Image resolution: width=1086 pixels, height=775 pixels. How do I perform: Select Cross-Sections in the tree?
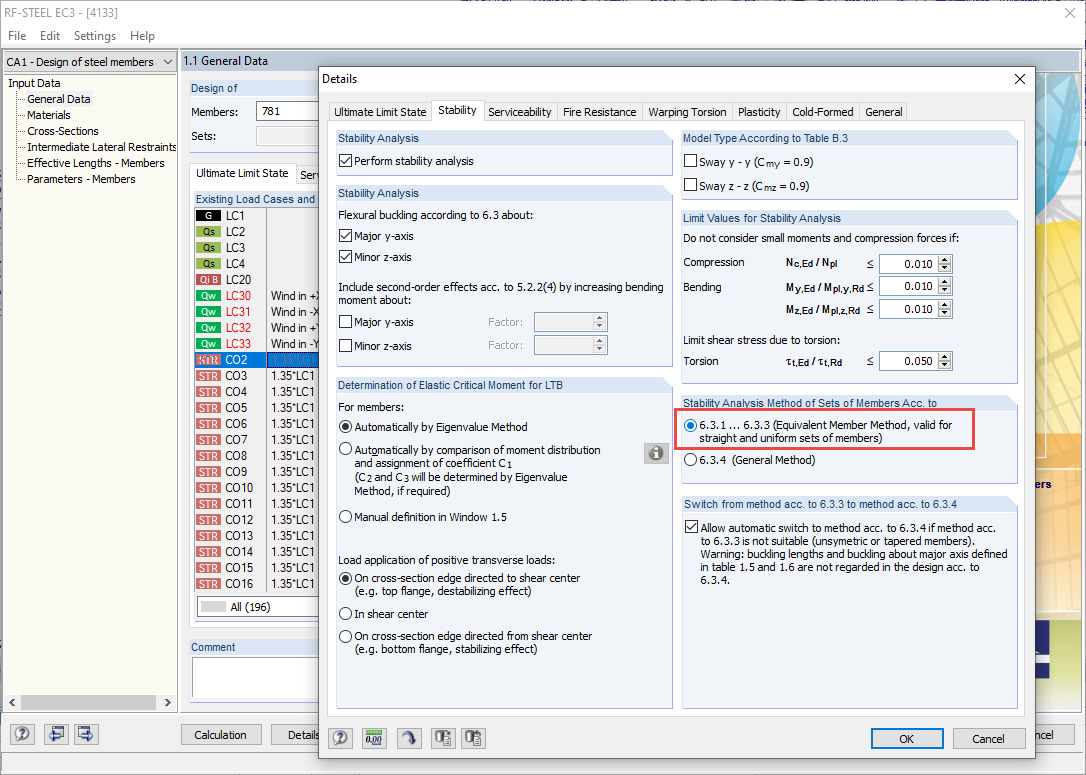(x=62, y=131)
